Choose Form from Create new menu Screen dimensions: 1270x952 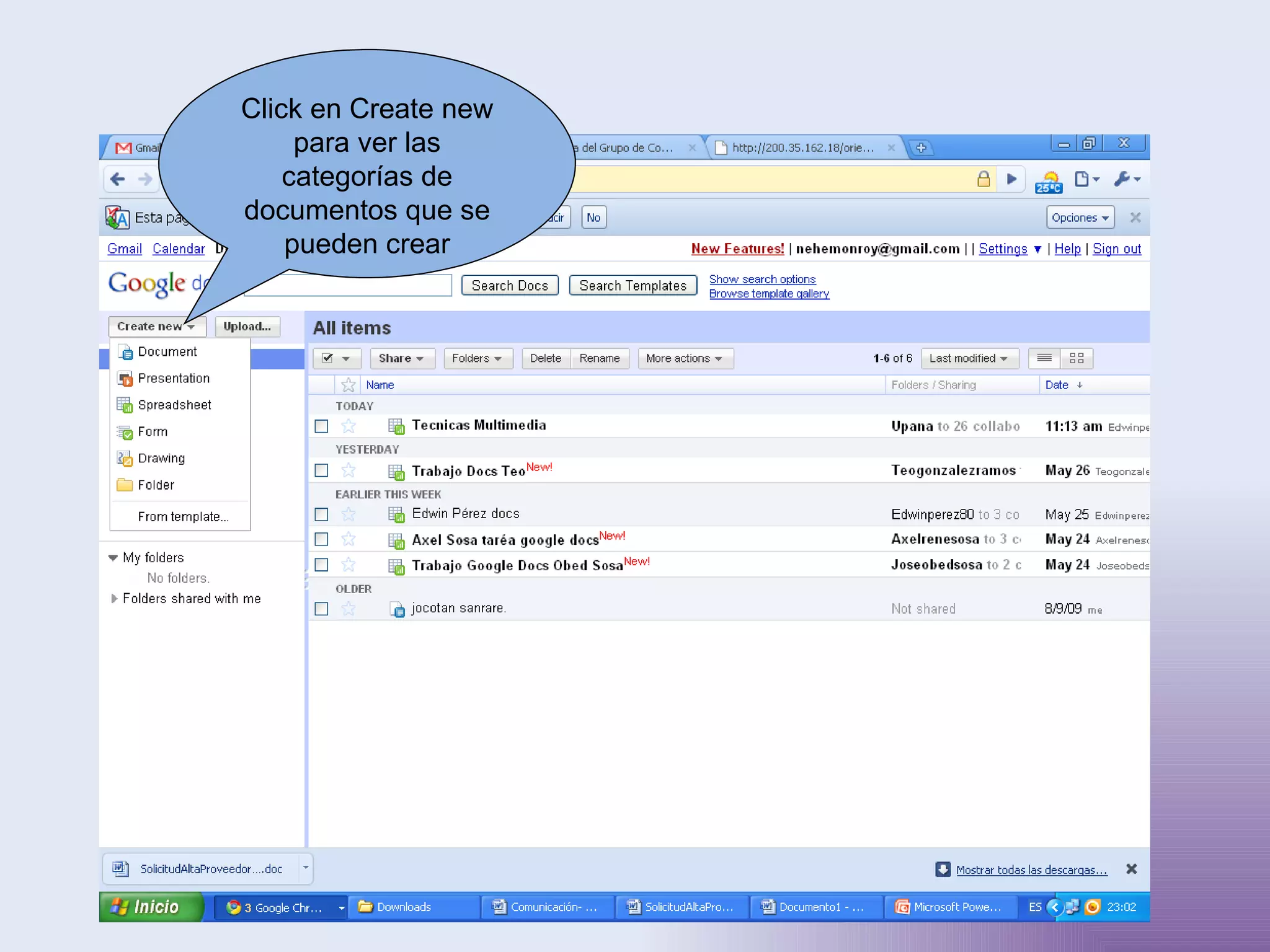tap(180, 432)
